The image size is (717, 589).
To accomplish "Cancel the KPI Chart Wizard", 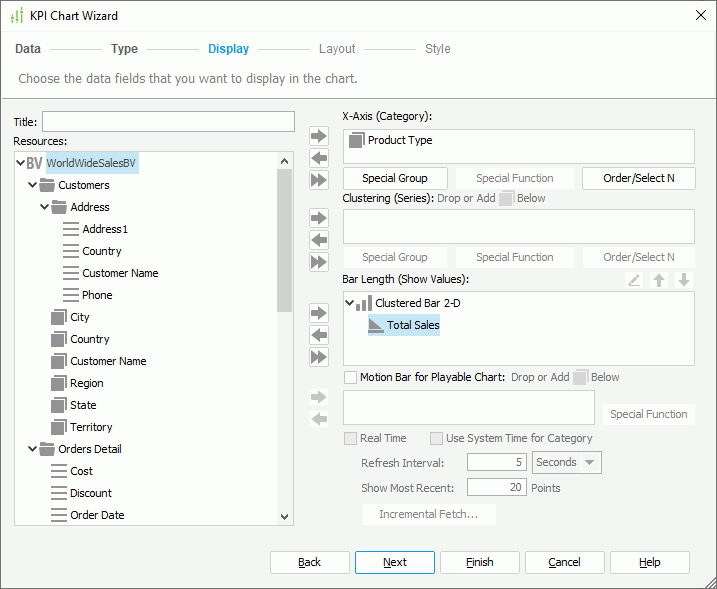I will 565,562.
